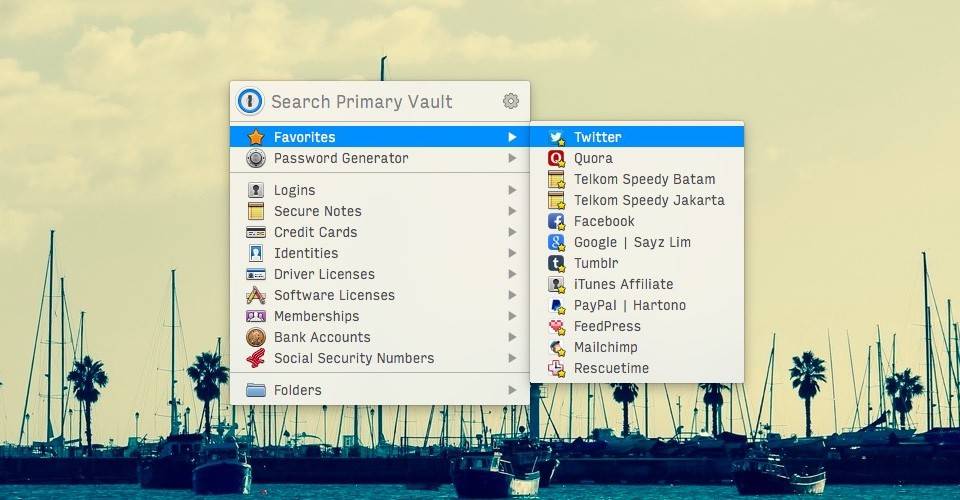Expand the Logins submenu arrow

tap(512, 190)
